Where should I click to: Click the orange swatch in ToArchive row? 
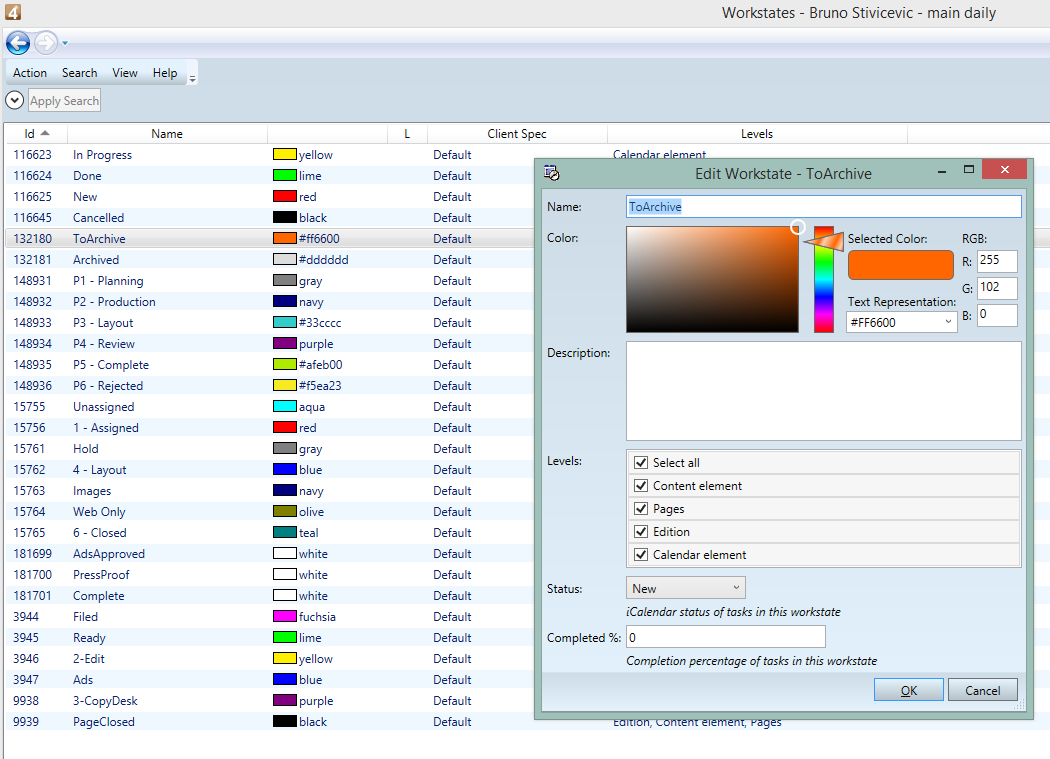click(x=284, y=239)
